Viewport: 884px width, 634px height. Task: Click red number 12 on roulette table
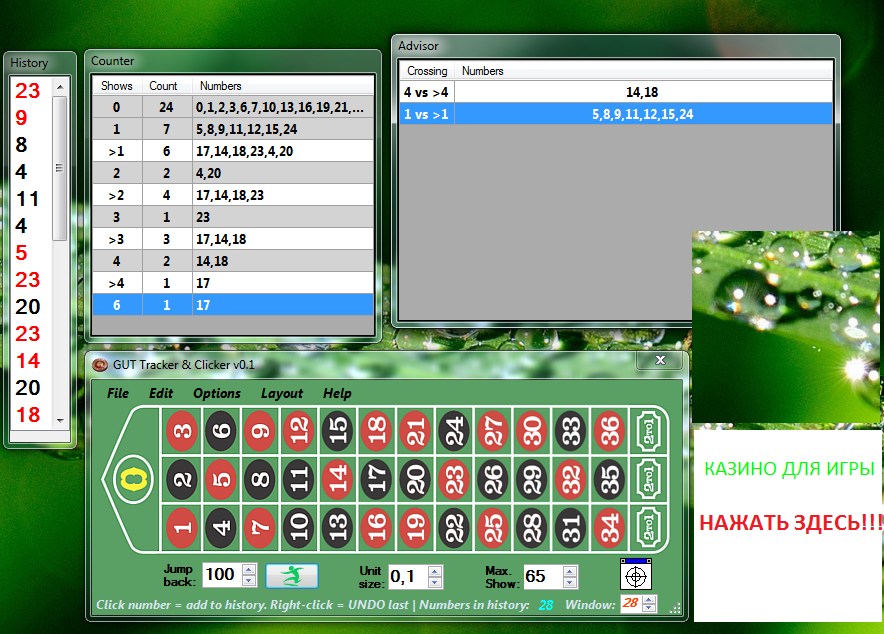(x=299, y=431)
